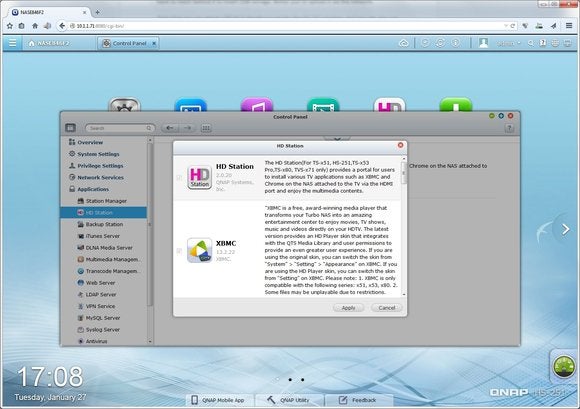Image resolution: width=580 pixels, height=409 pixels.
Task: Open the resource monitor dashboard gauge
Action: click(563, 366)
